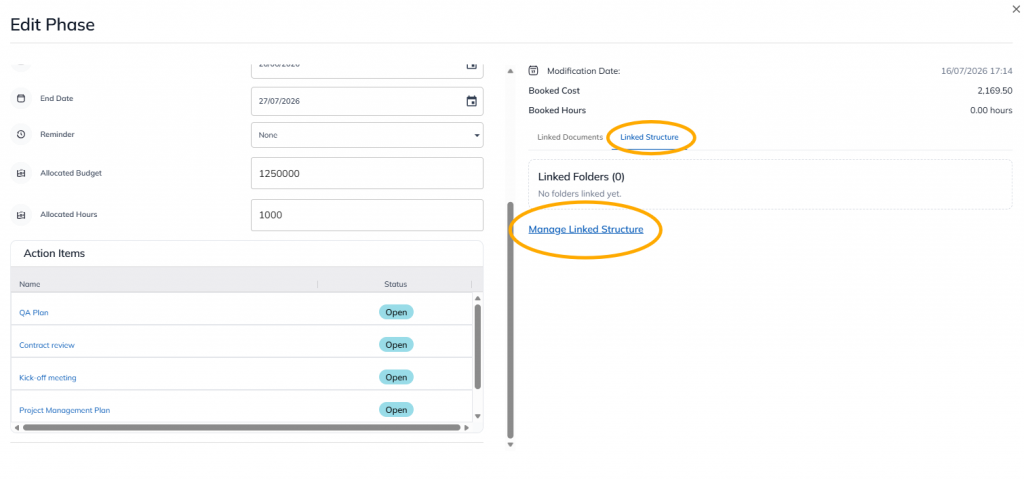
Task: Click the Booked Cost value 2,169.50
Action: click(995, 91)
